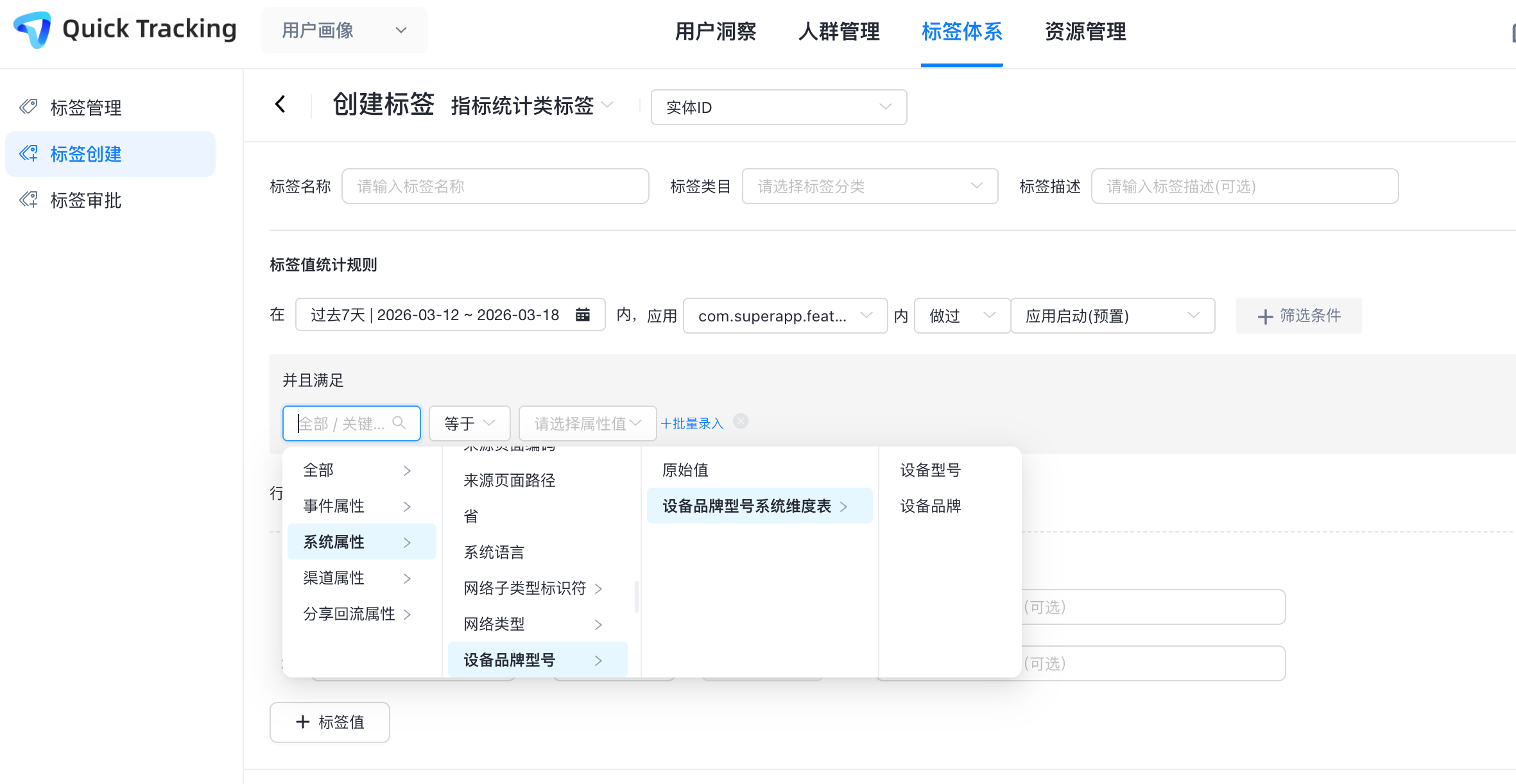Click the 标签创建 sidebar icon
Image resolution: width=1516 pixels, height=784 pixels.
[28, 153]
